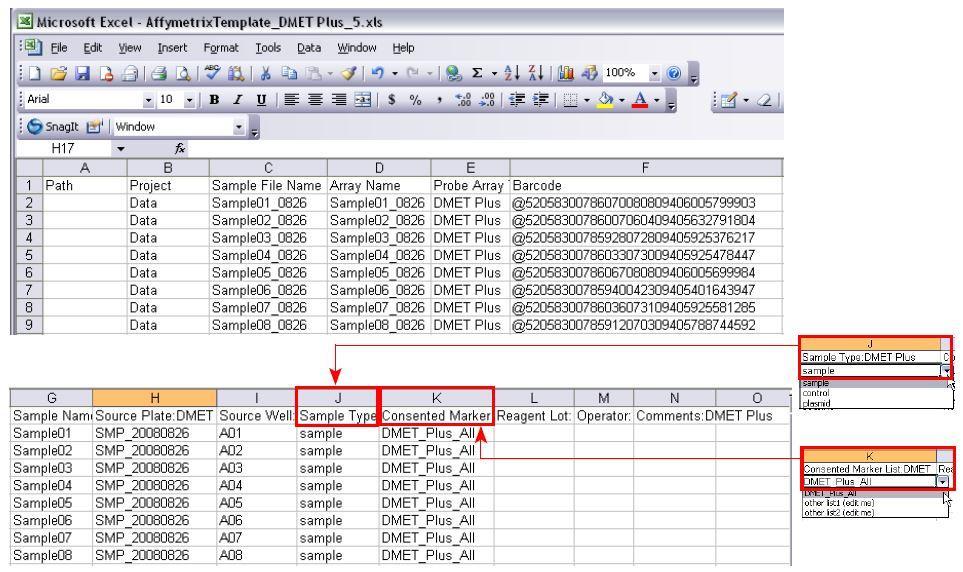Toggle Align Left

pos(291,100)
